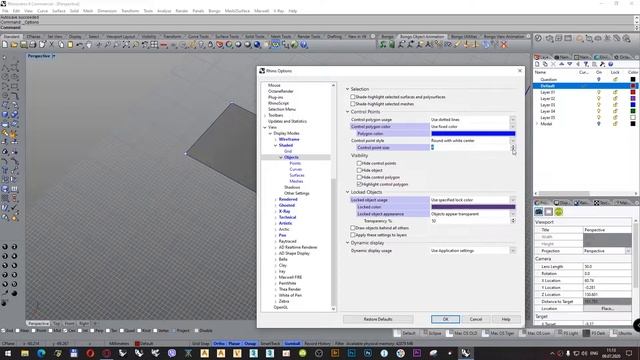Open the Bongo menu
Viewport: 640px width, 360px height.
tap(214, 11)
